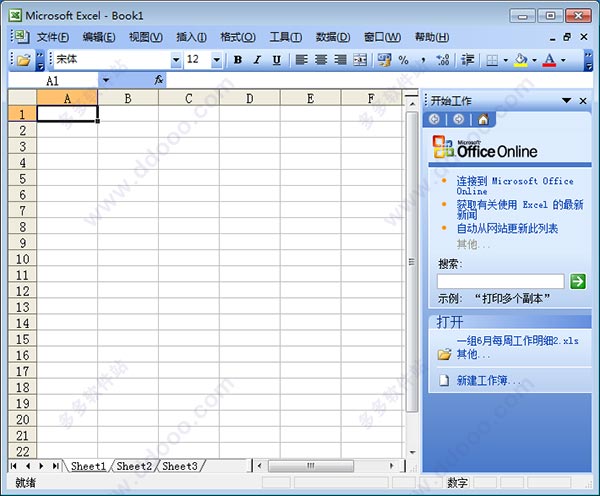600x496 pixels.
Task: Open the font name dropdown
Action: [x=176, y=60]
